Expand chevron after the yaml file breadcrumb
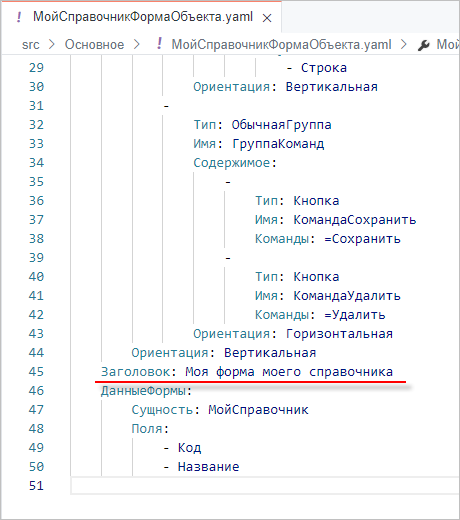460x520 pixels. pyautogui.click(x=404, y=44)
